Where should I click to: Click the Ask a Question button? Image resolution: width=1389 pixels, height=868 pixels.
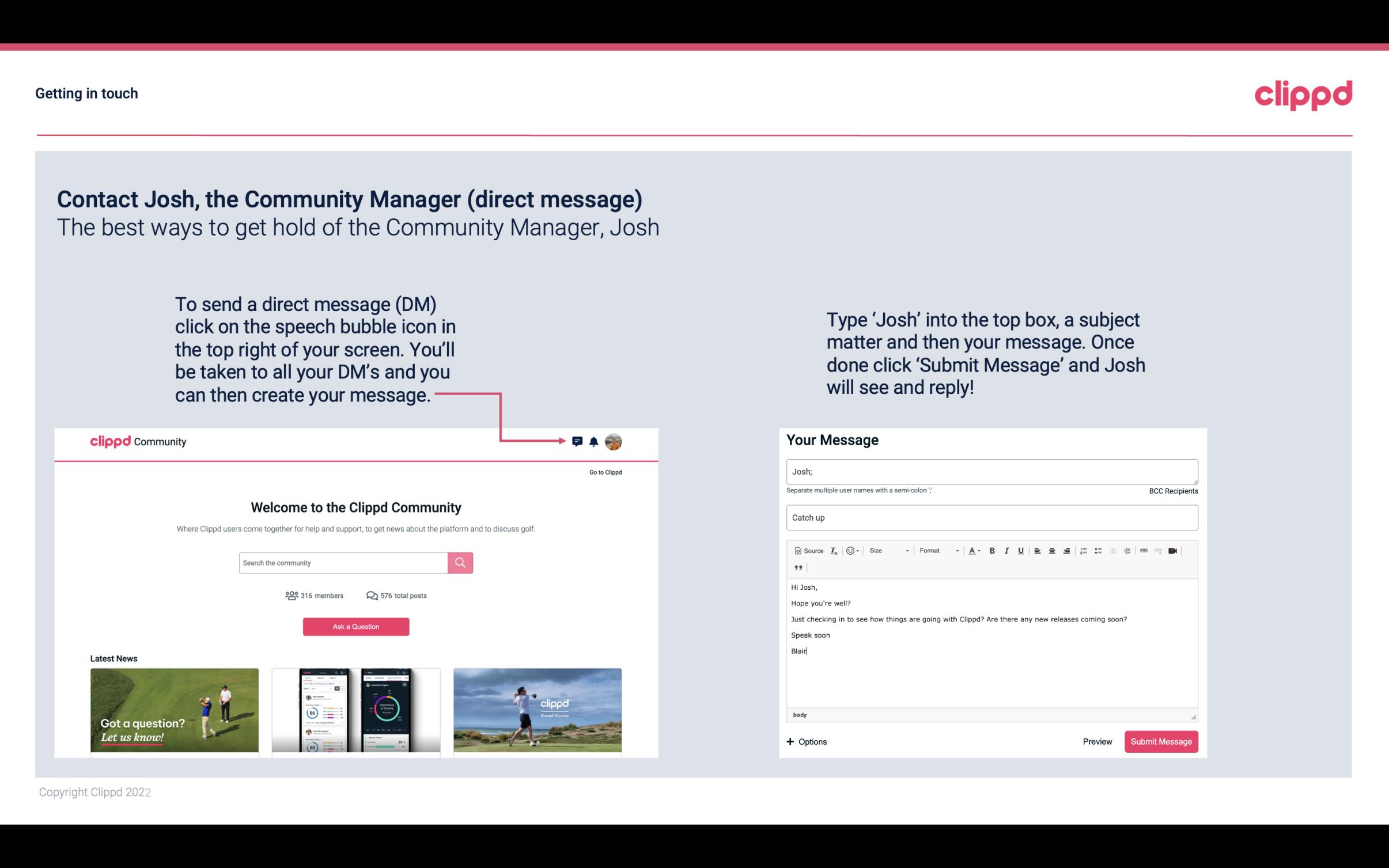(x=356, y=626)
